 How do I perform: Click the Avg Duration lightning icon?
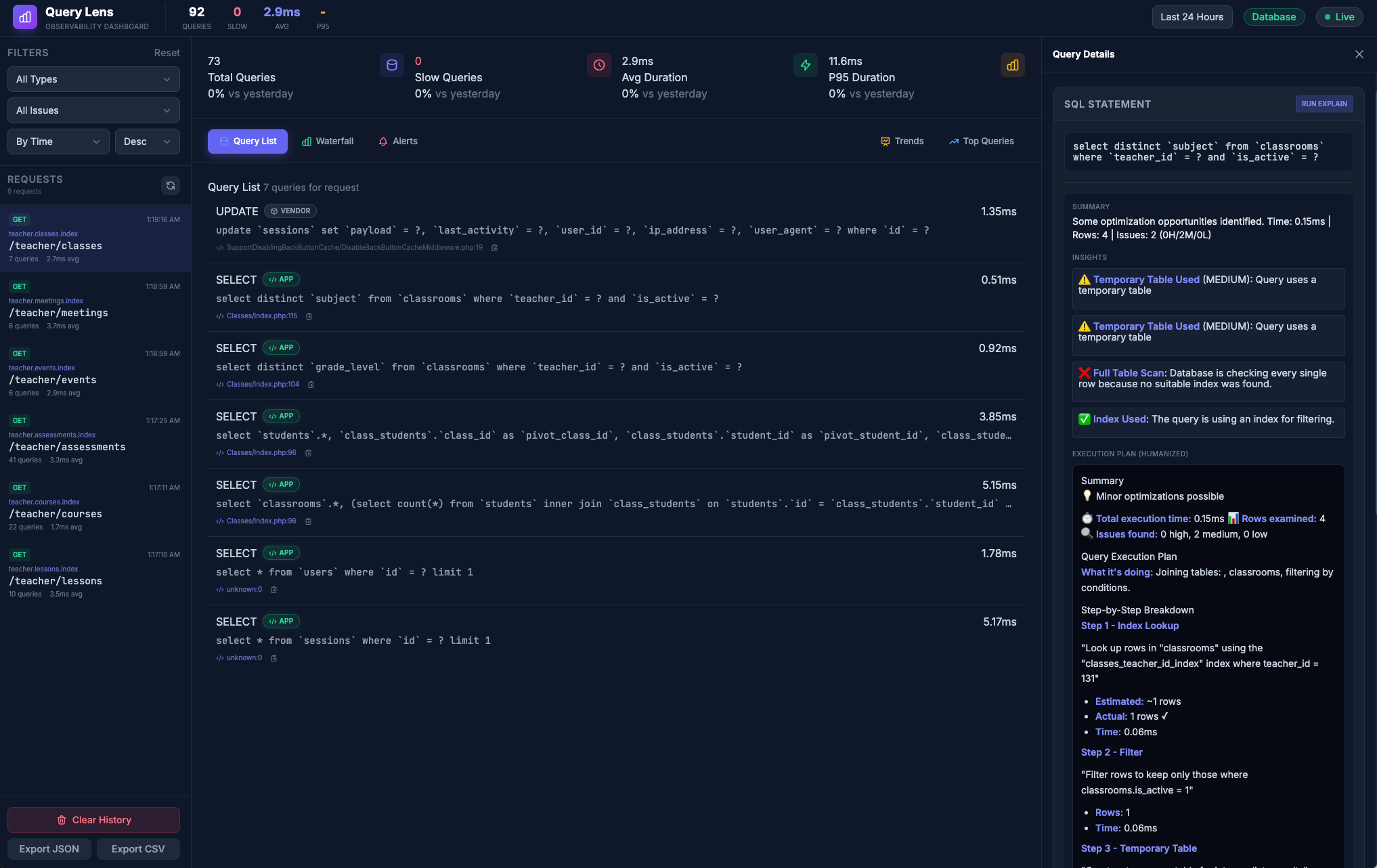click(805, 65)
